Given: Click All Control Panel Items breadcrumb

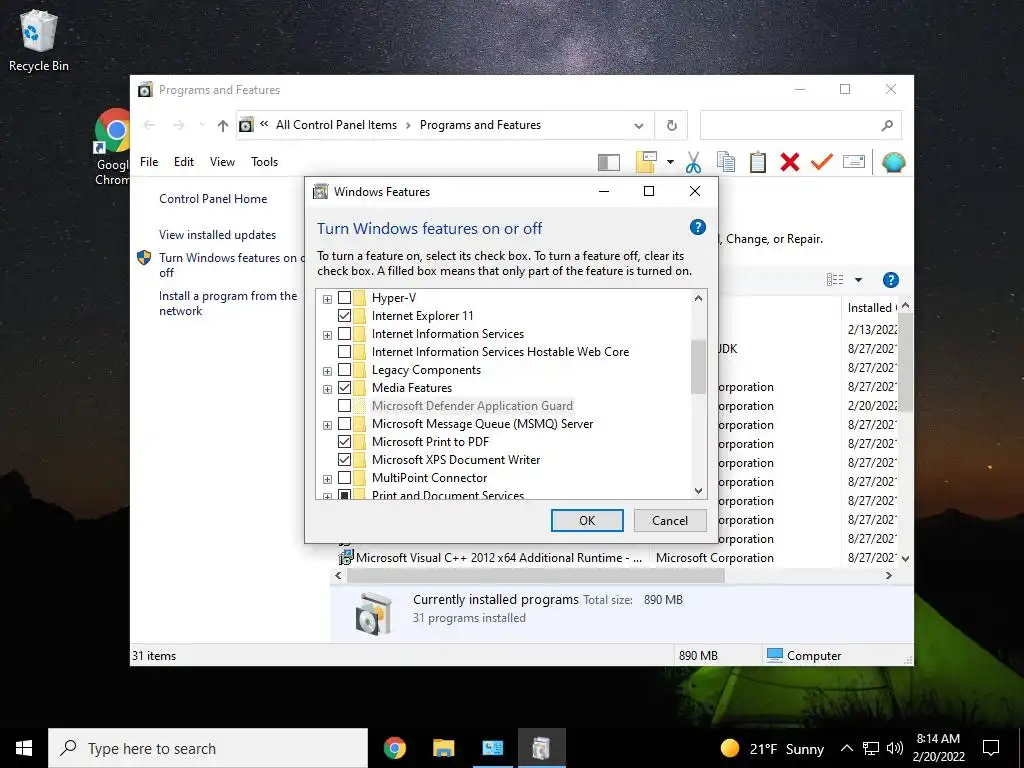Looking at the screenshot, I should [336, 125].
